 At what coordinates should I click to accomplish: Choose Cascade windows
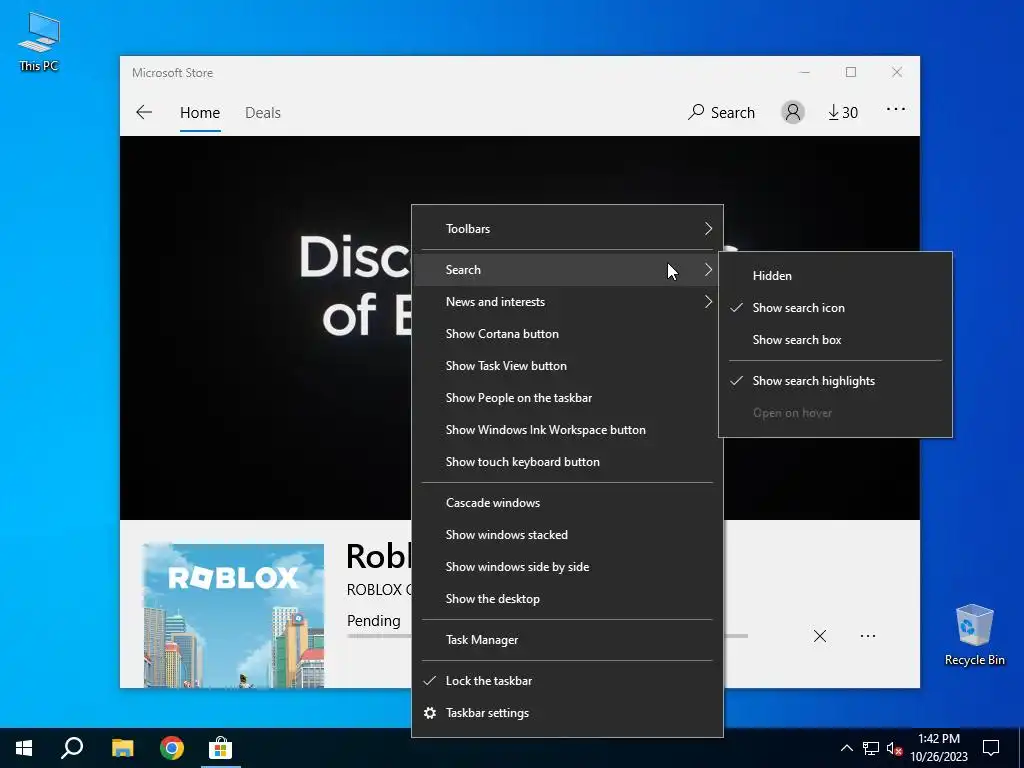coord(568,503)
